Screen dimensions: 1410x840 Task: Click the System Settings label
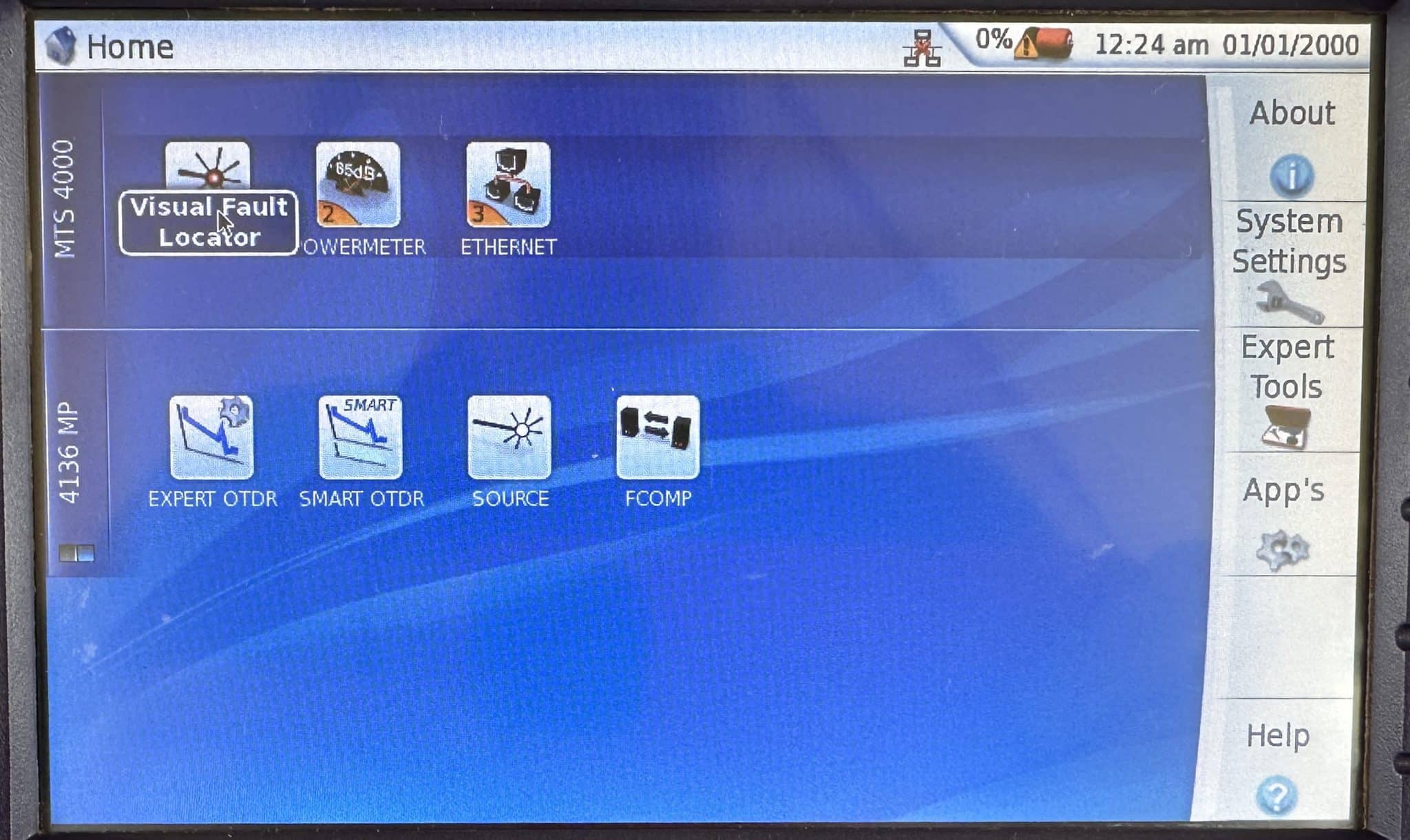coord(1289,241)
